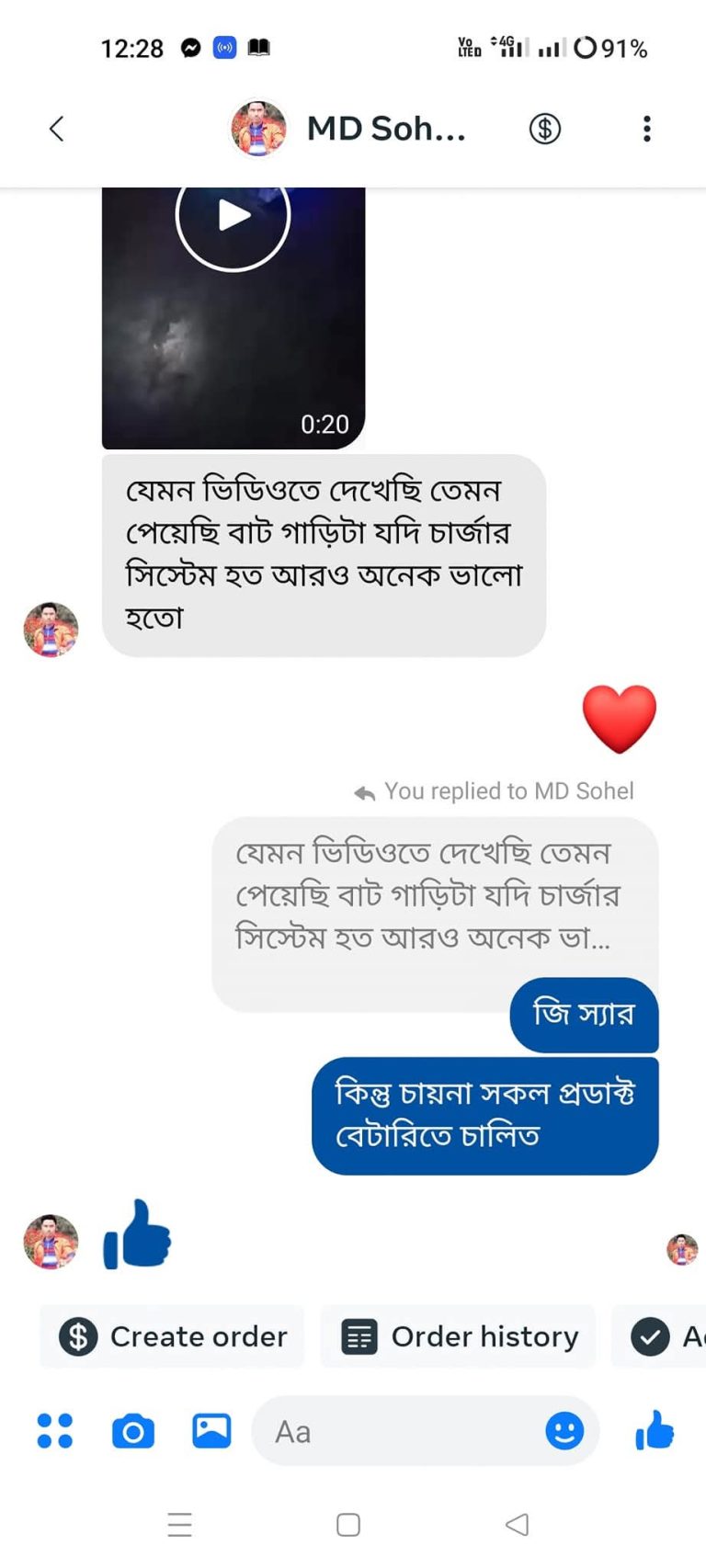
Task: Open the emoji picker smiley
Action: (x=564, y=1431)
